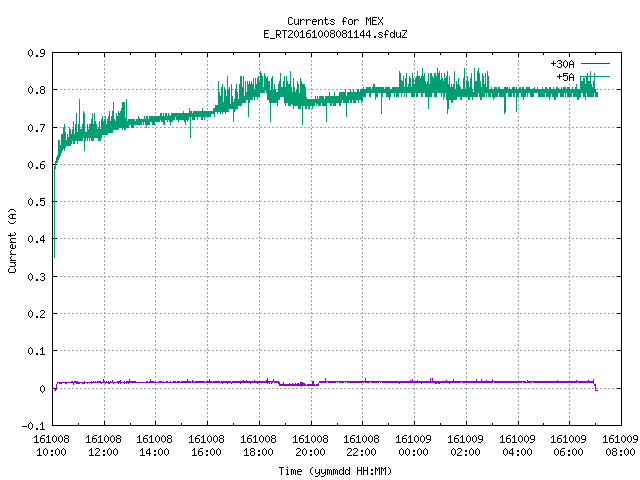The image size is (640, 480).
Task: Click the 0.5 y-axis tick label
Action: (36, 202)
